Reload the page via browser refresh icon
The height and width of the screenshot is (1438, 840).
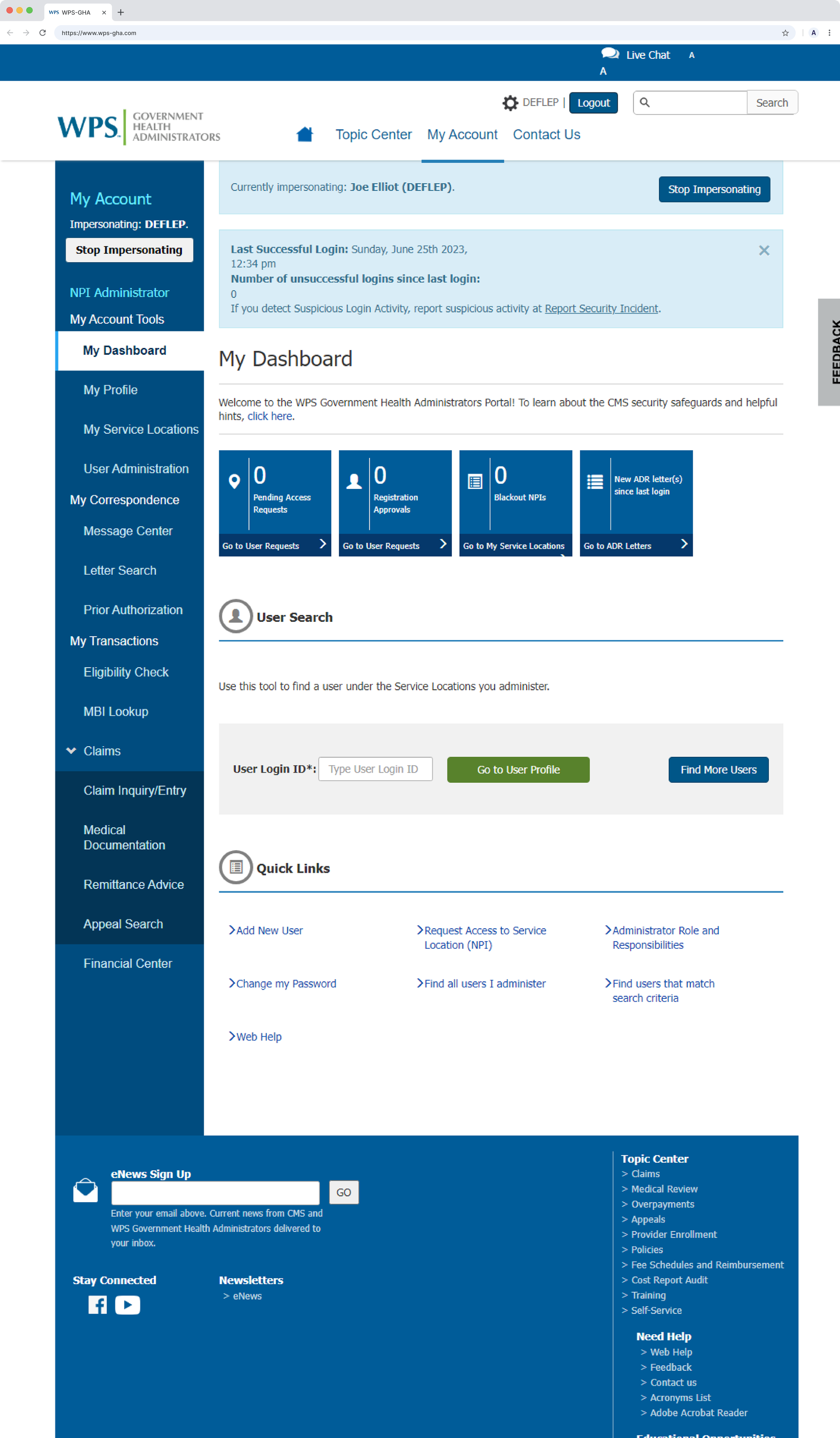(x=42, y=33)
